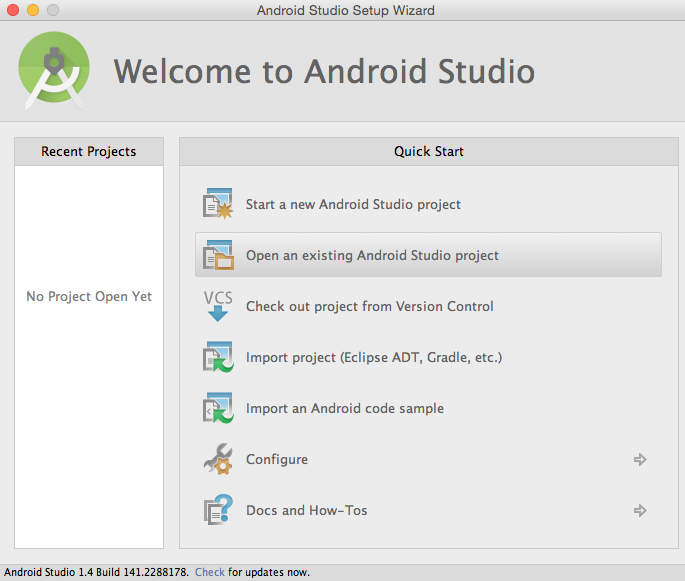This screenshot has width=685, height=581.
Task: Expand the Configure submenu arrow
Action: click(x=640, y=460)
